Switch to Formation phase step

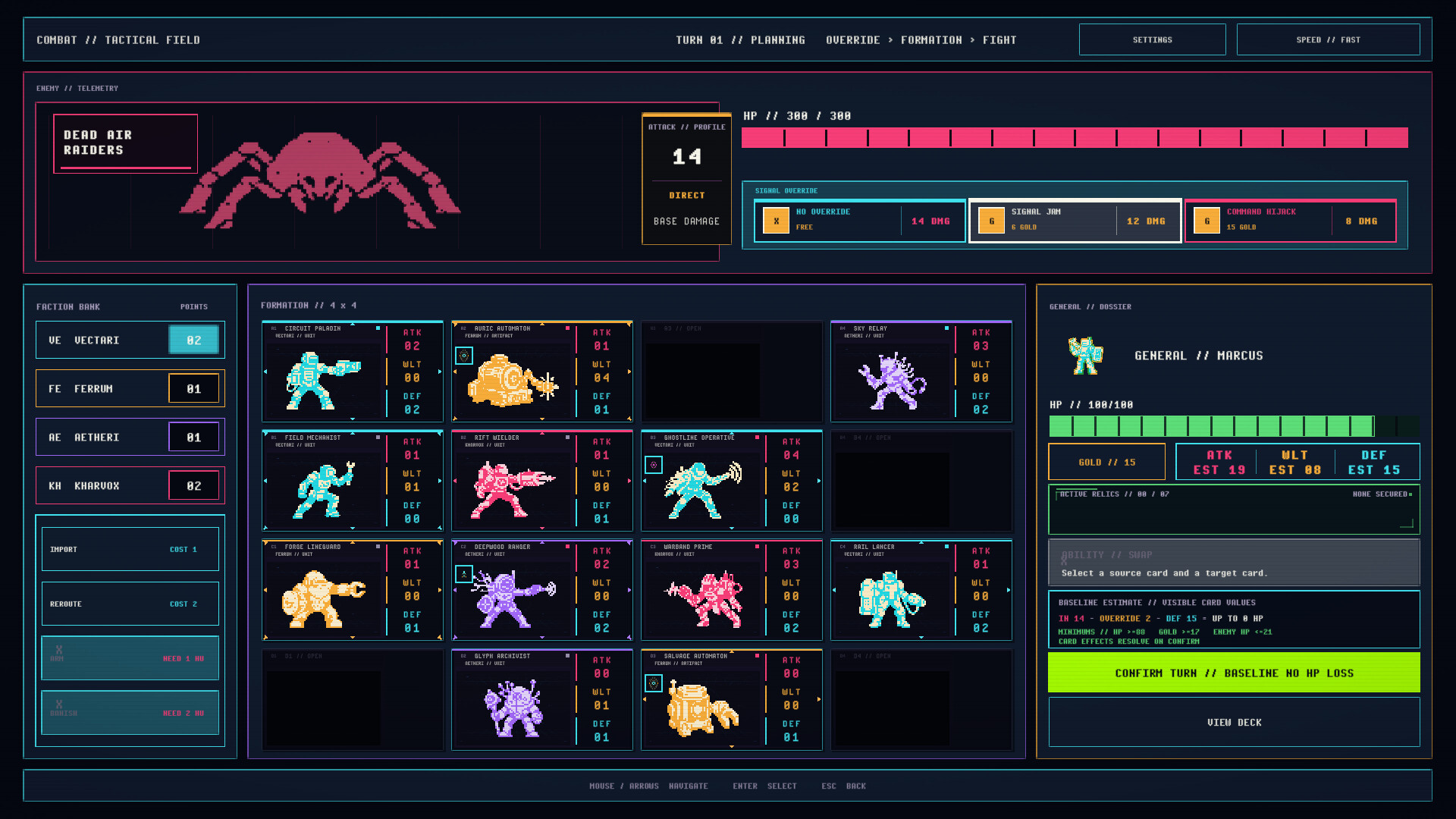931,40
